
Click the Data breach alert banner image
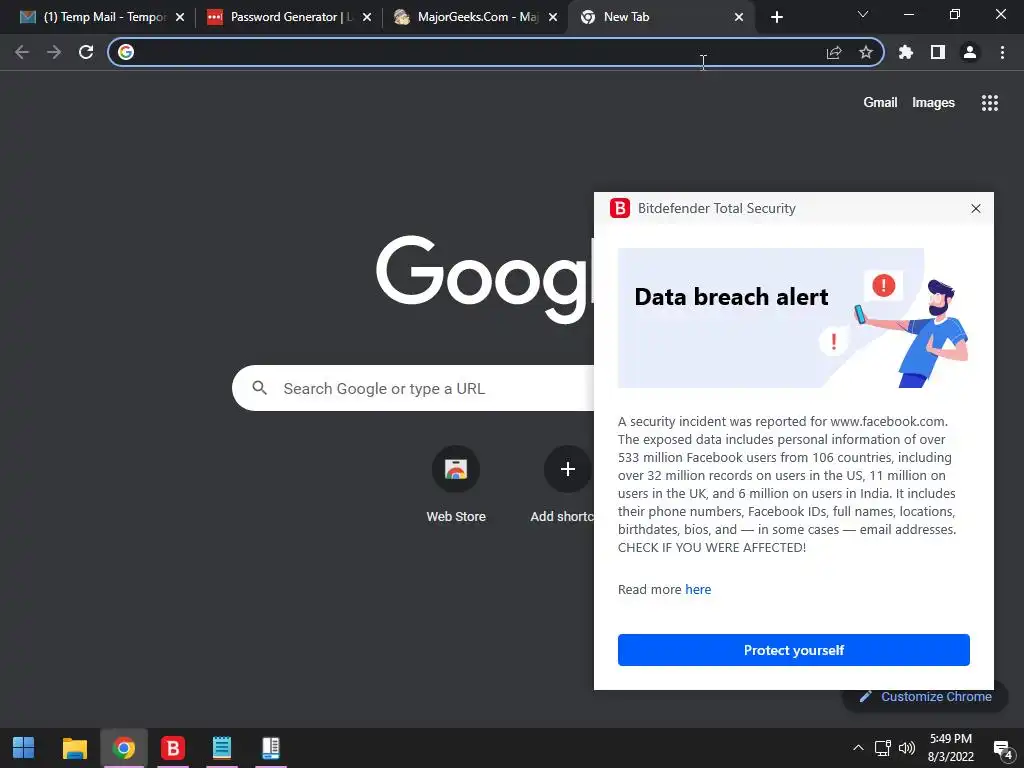pyautogui.click(x=793, y=317)
